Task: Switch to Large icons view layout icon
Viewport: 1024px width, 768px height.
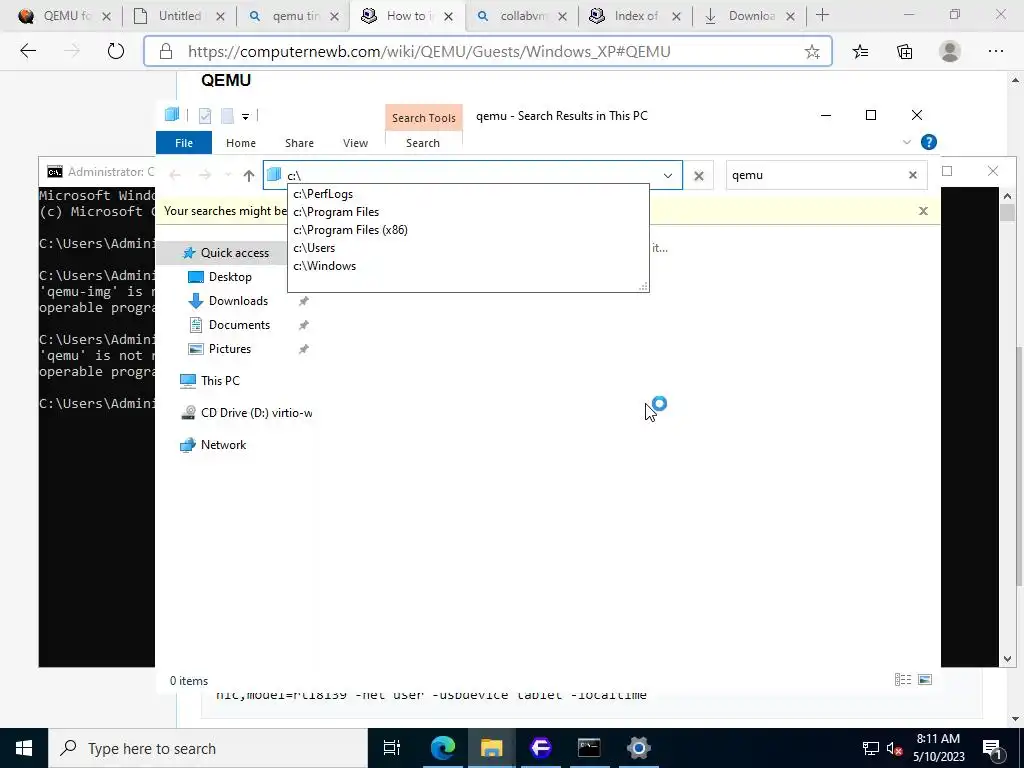Action: [x=925, y=680]
